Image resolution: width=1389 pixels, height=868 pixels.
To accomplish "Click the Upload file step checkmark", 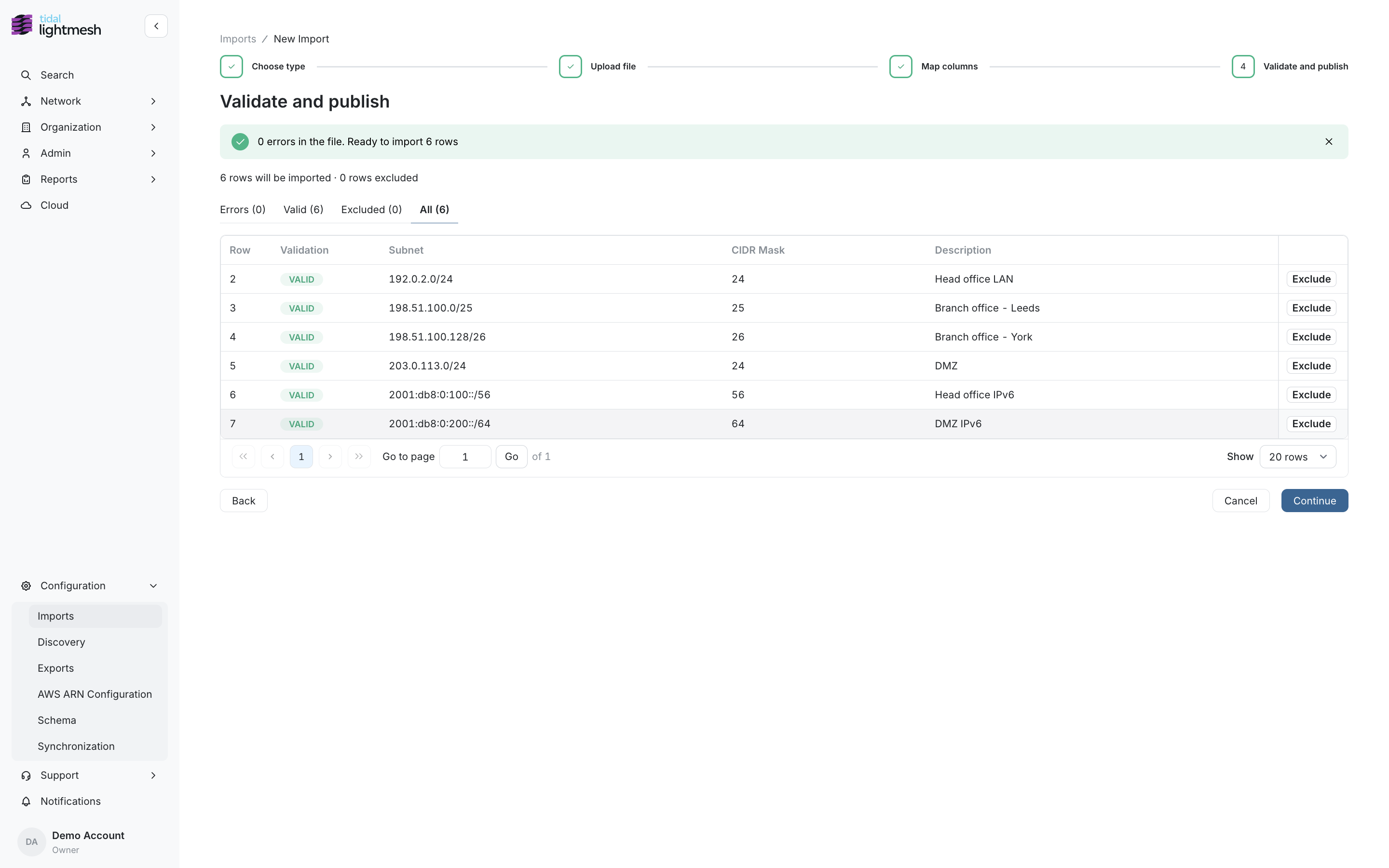I will pos(571,67).
